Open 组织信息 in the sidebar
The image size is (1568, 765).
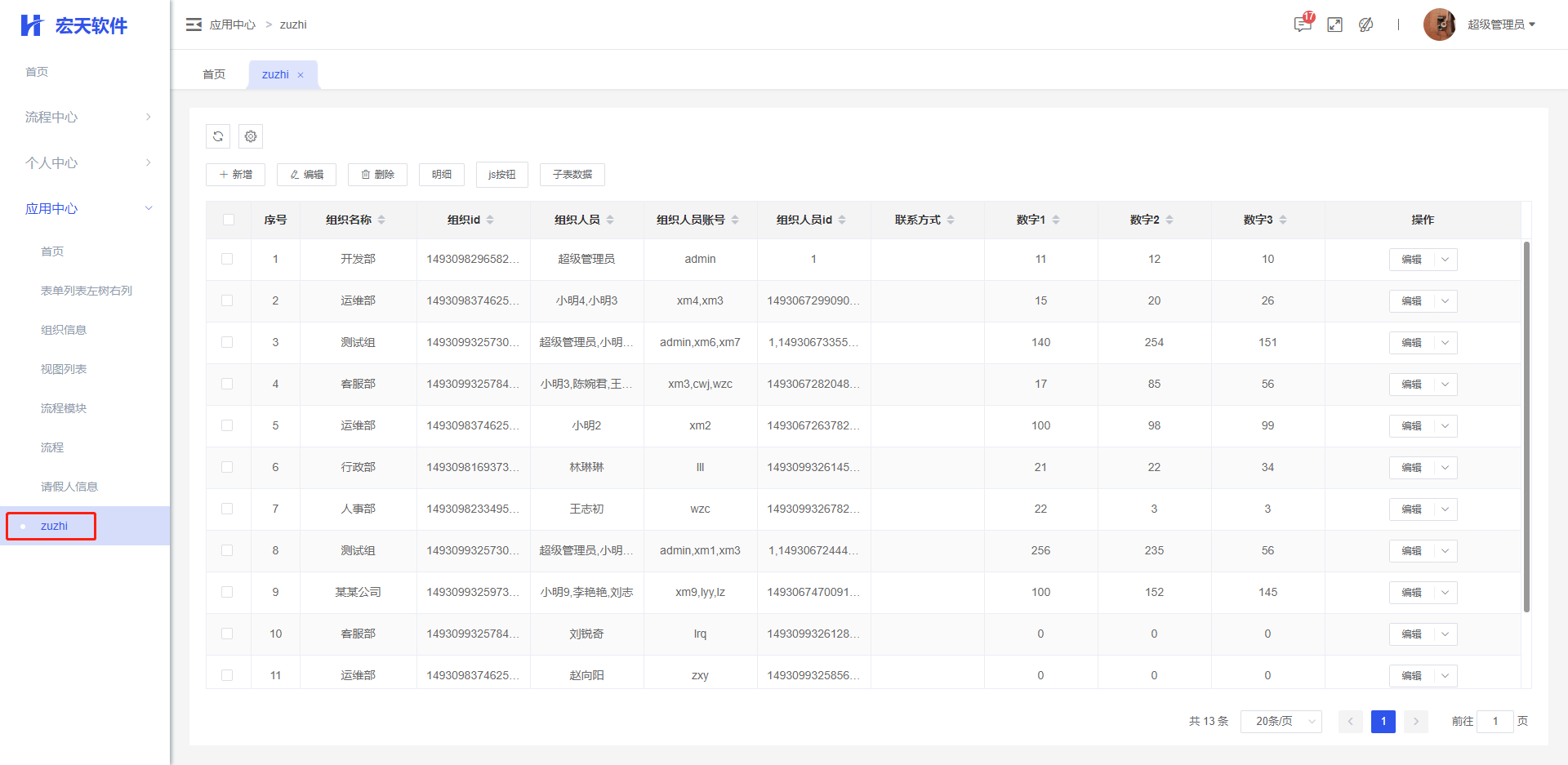tap(64, 330)
